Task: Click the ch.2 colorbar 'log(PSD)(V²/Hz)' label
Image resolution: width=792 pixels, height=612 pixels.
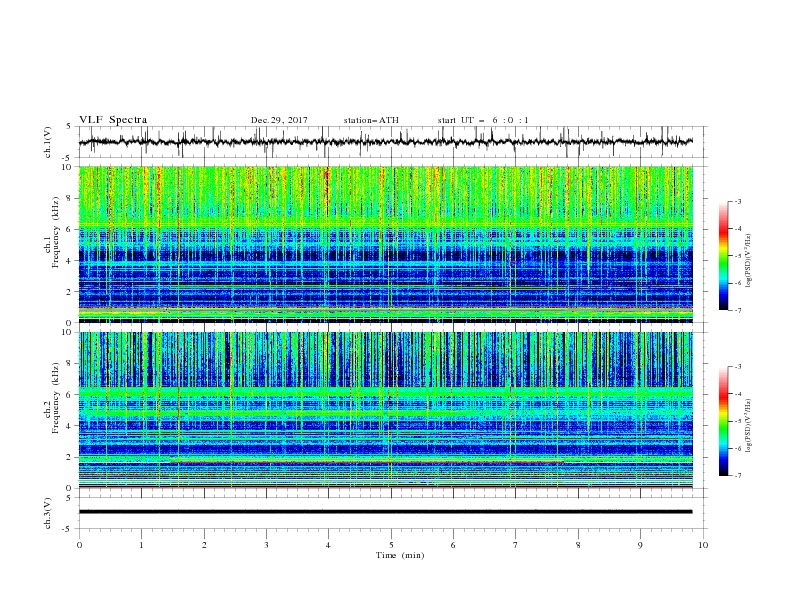Action: [749, 425]
